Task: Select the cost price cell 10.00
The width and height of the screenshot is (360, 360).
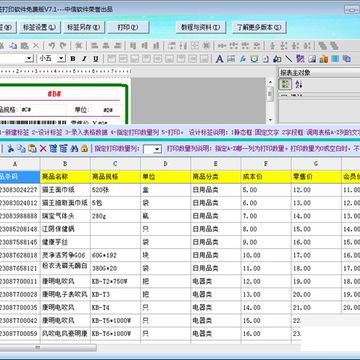Action: [266, 255]
